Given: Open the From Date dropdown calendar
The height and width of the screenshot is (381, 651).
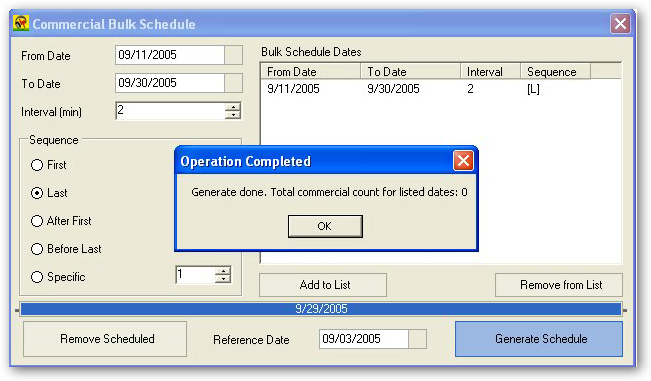Looking at the screenshot, I should pyautogui.click(x=233, y=55).
